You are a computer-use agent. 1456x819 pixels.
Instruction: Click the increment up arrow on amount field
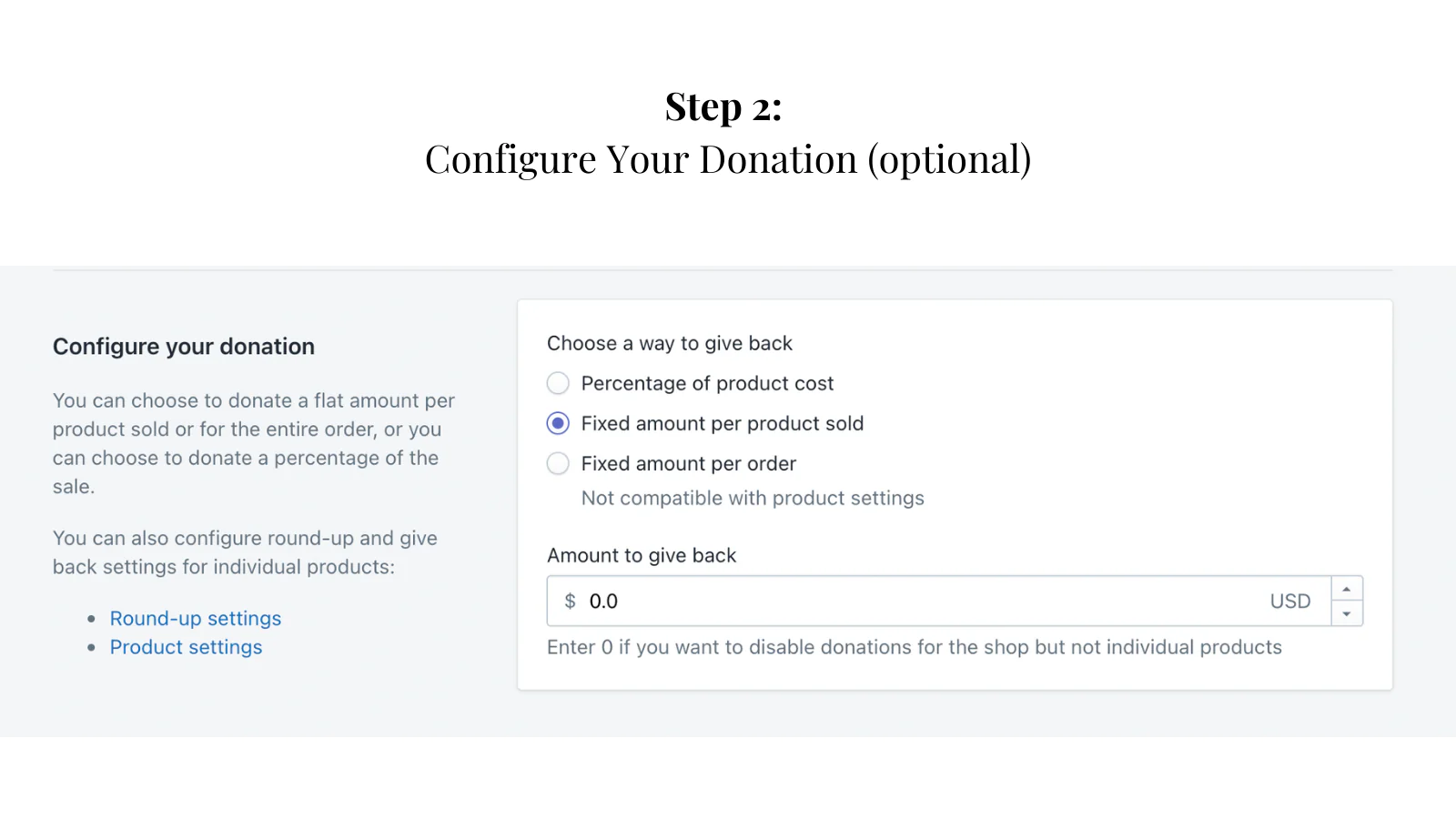click(1347, 589)
